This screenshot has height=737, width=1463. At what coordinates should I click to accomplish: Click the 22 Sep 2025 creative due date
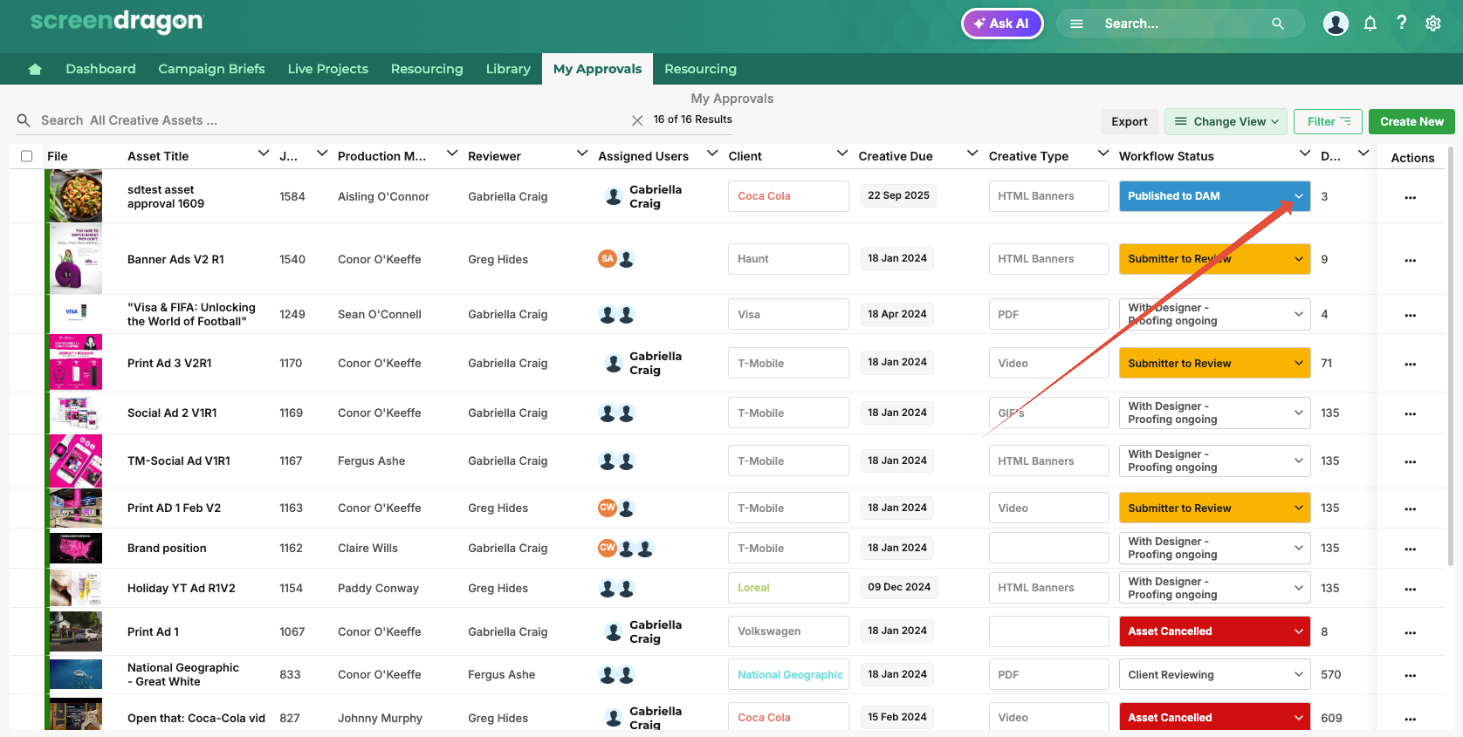point(898,196)
